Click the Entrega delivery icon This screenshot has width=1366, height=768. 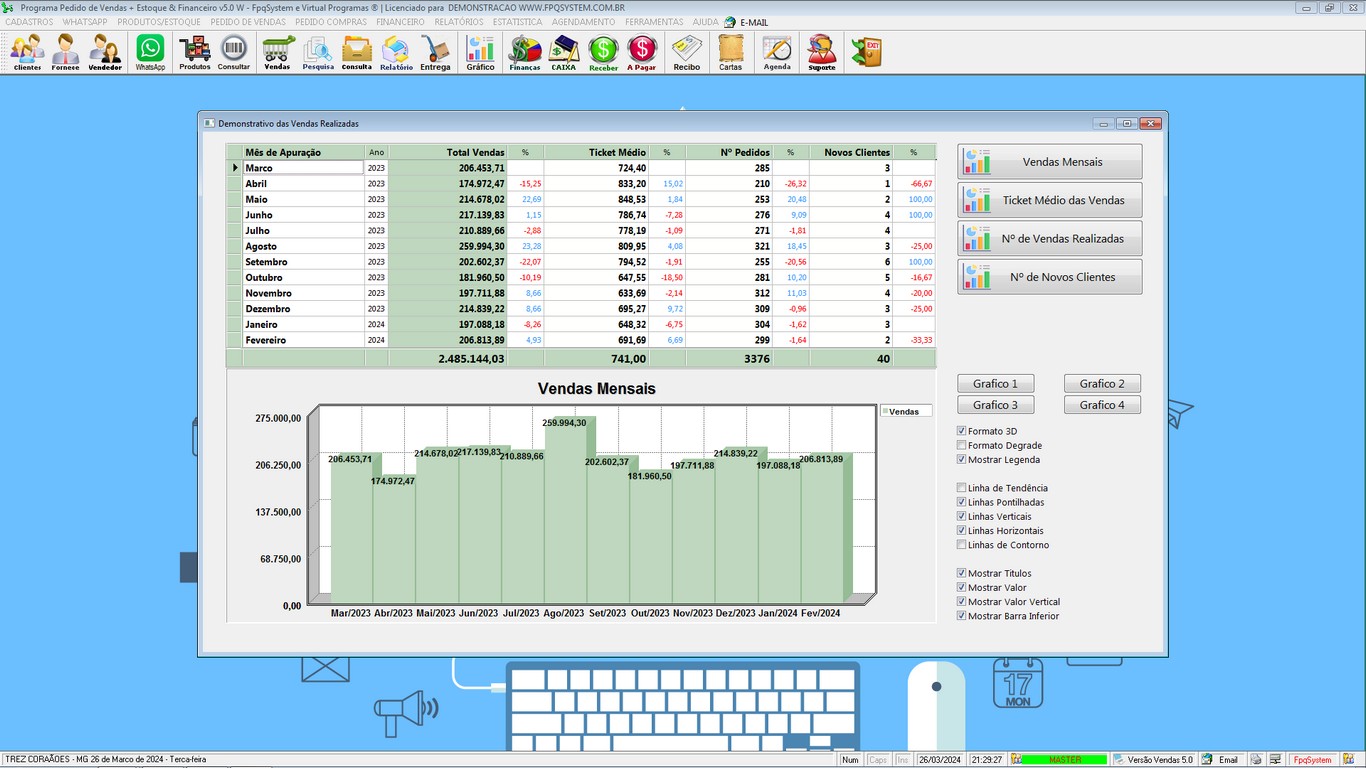point(435,52)
